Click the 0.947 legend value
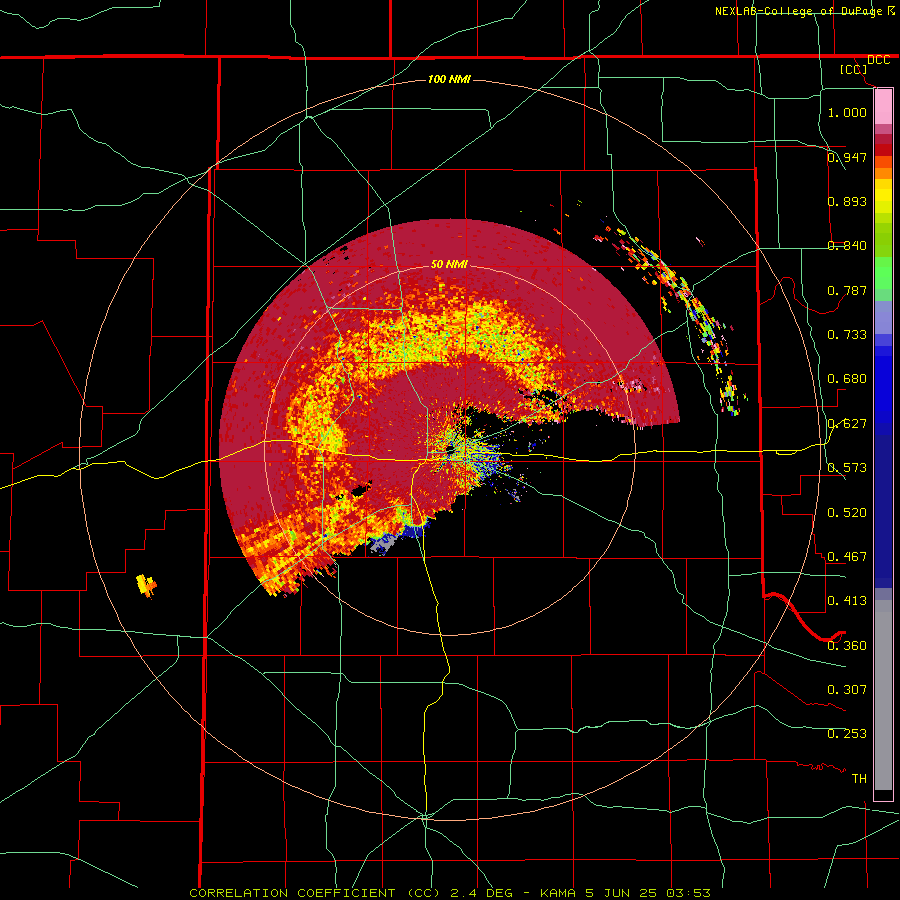This screenshot has height=900, width=900. pyautogui.click(x=847, y=157)
